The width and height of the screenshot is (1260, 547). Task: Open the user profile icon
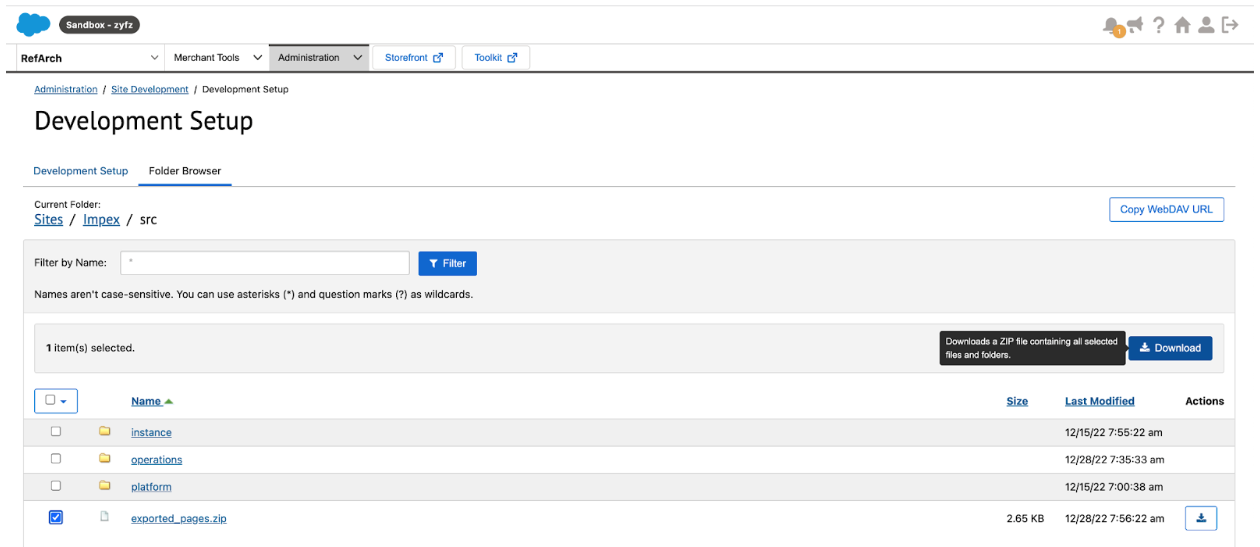click(x=1207, y=25)
